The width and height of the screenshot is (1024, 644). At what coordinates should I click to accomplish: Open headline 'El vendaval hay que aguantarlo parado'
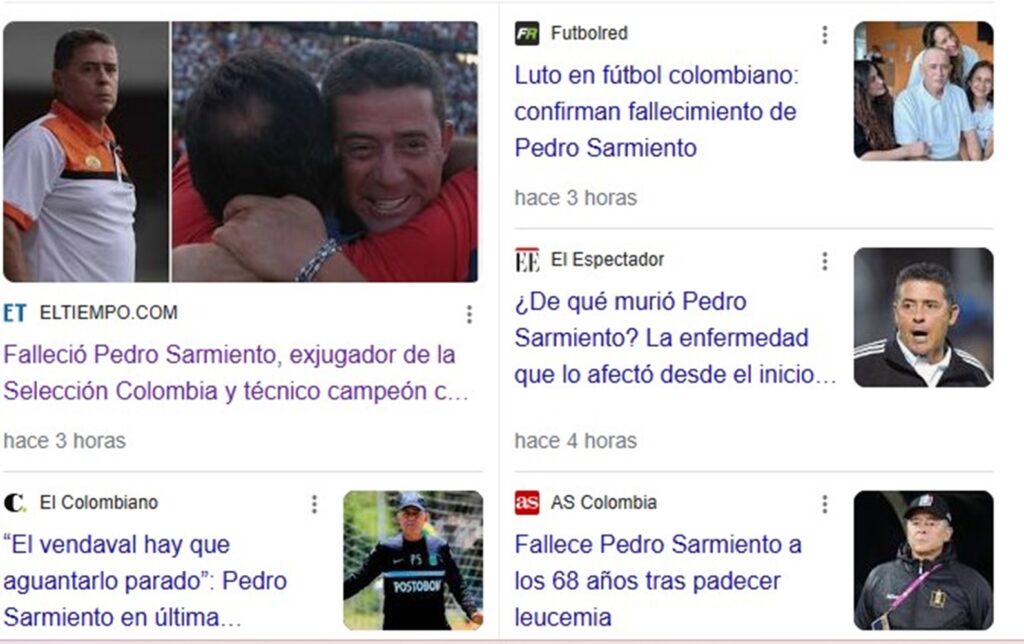pyautogui.click(x=145, y=581)
